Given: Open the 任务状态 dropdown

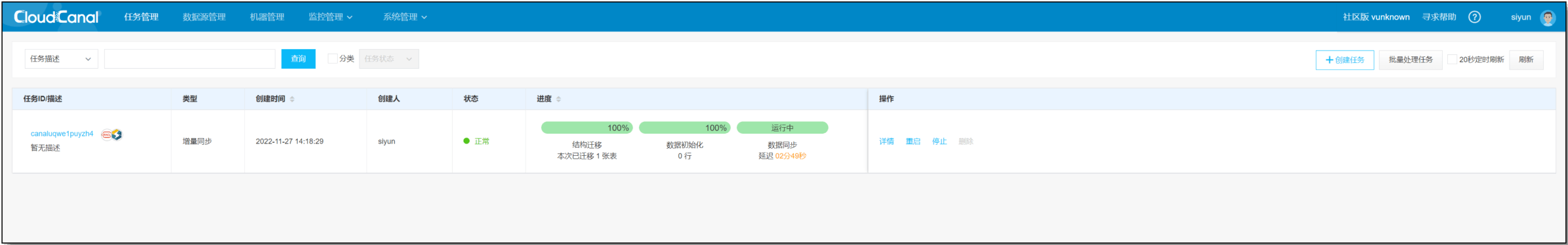Looking at the screenshot, I should (388, 59).
